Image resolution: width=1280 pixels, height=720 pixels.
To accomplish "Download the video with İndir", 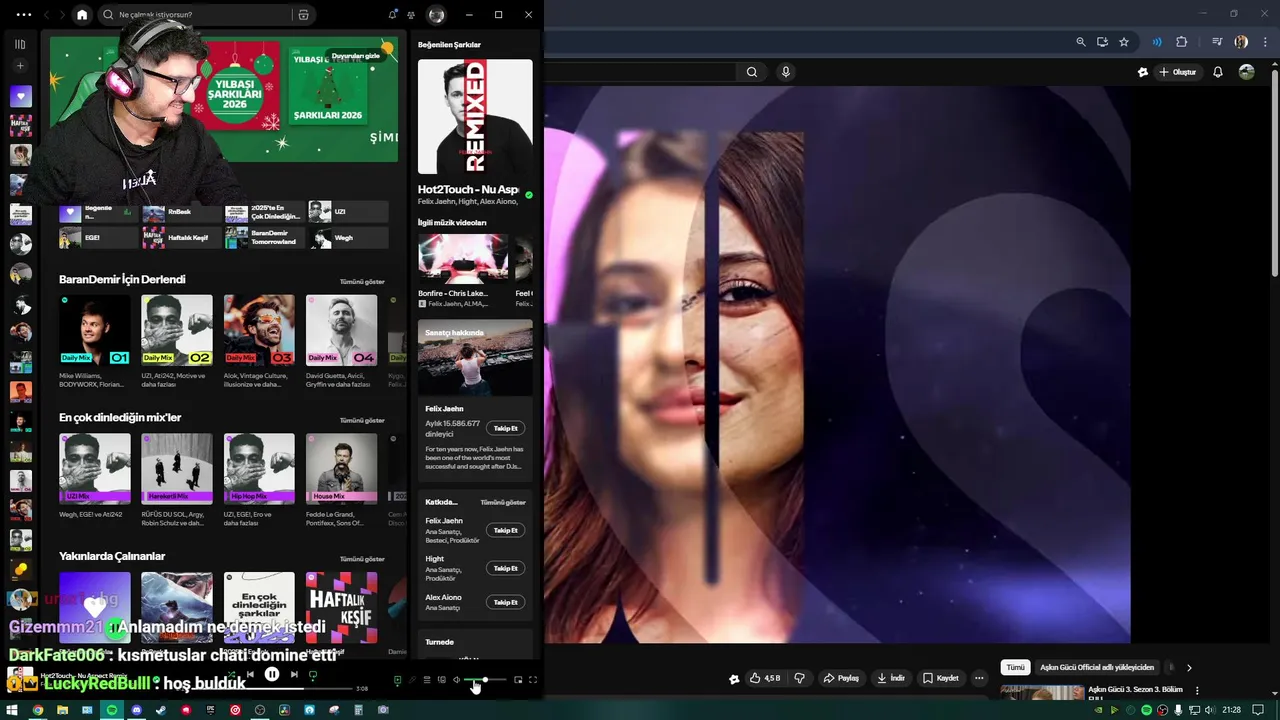I will 890,678.
